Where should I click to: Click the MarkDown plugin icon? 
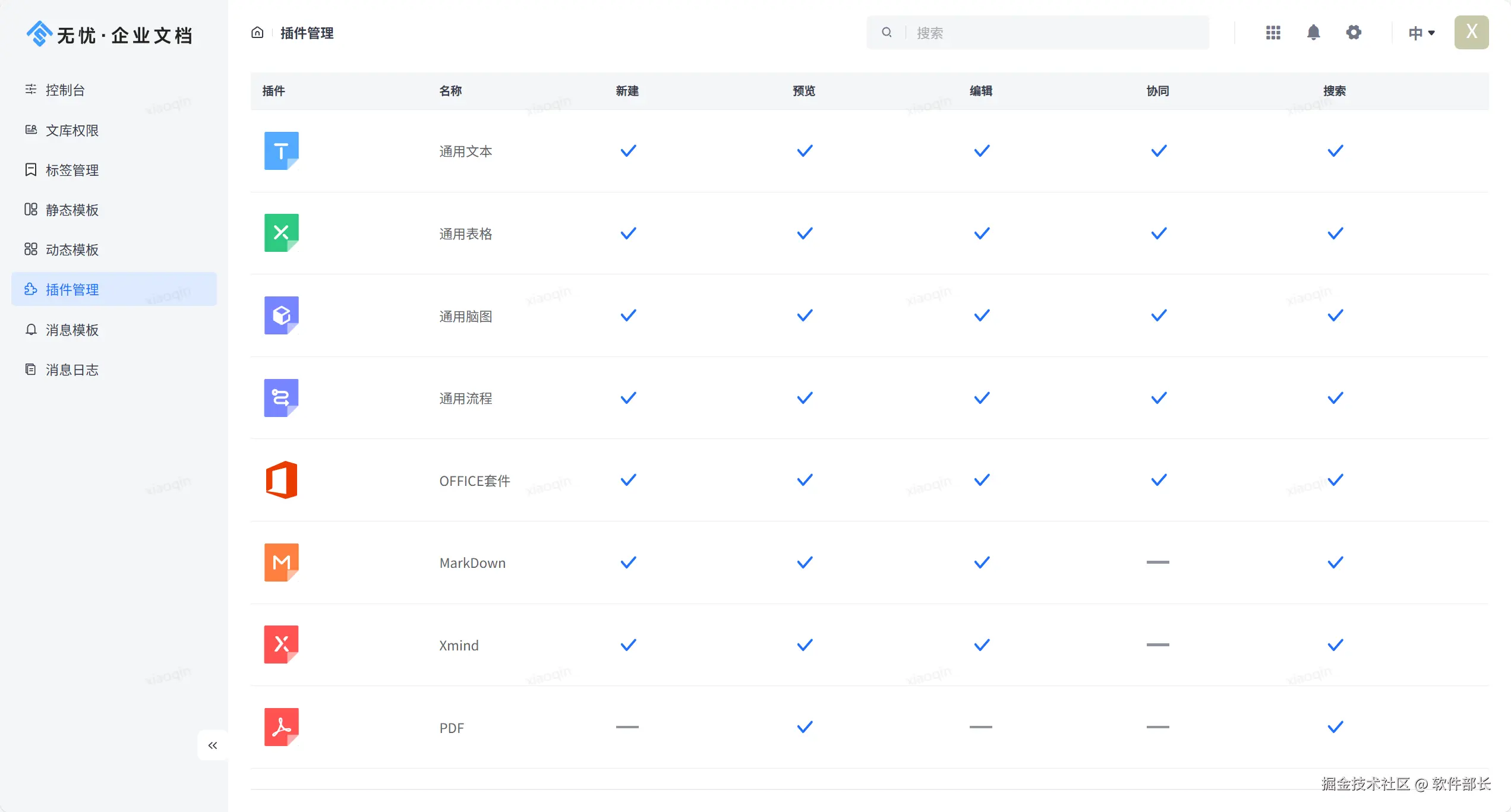[x=281, y=562]
